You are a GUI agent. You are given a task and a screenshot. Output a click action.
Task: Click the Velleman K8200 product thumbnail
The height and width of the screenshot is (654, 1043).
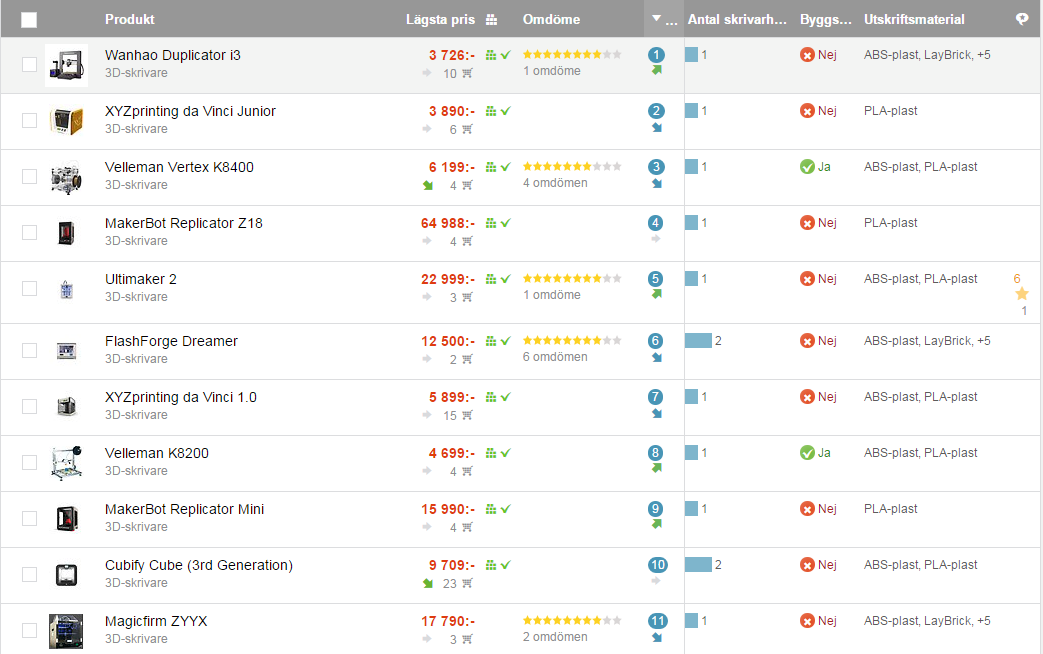point(67,462)
